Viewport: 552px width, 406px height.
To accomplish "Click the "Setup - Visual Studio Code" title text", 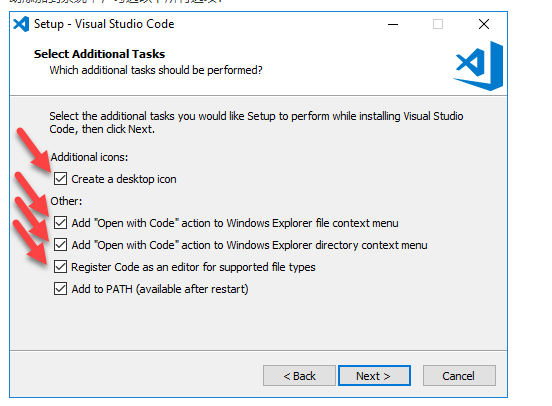I will [104, 24].
